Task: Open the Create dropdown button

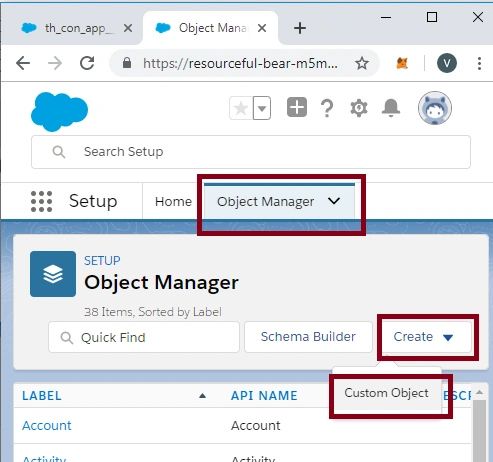Action: pyautogui.click(x=427, y=337)
